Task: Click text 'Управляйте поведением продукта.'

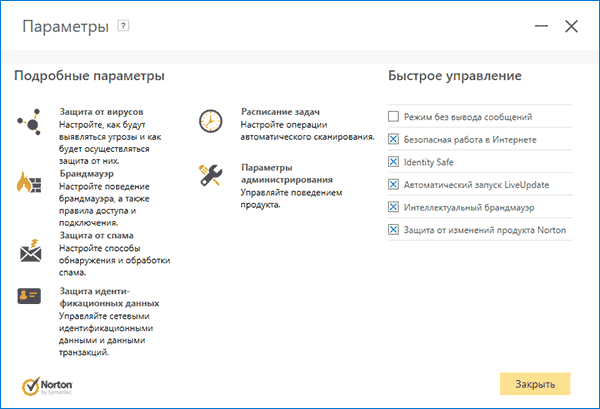Action: [x=291, y=199]
